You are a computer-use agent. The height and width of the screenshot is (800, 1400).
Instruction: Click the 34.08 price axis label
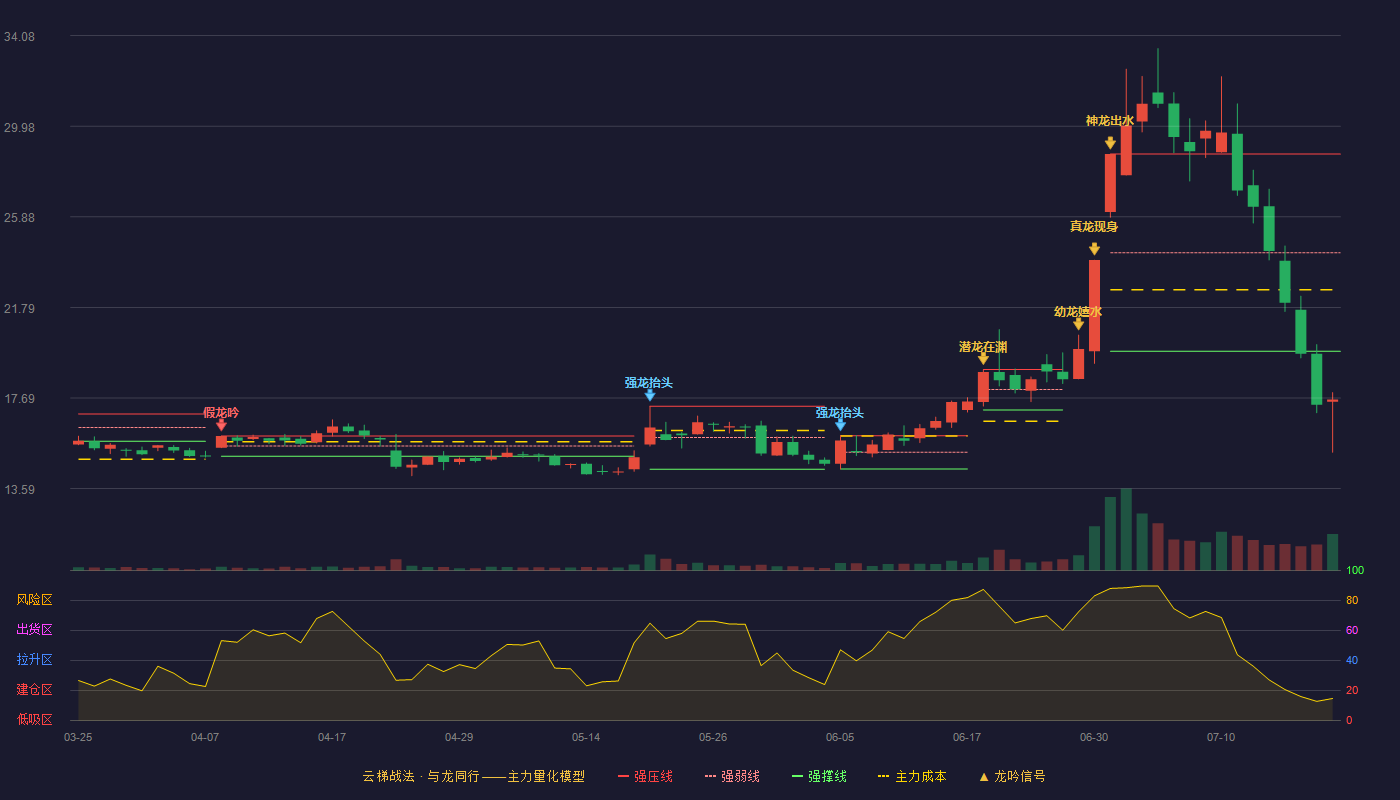(x=19, y=37)
